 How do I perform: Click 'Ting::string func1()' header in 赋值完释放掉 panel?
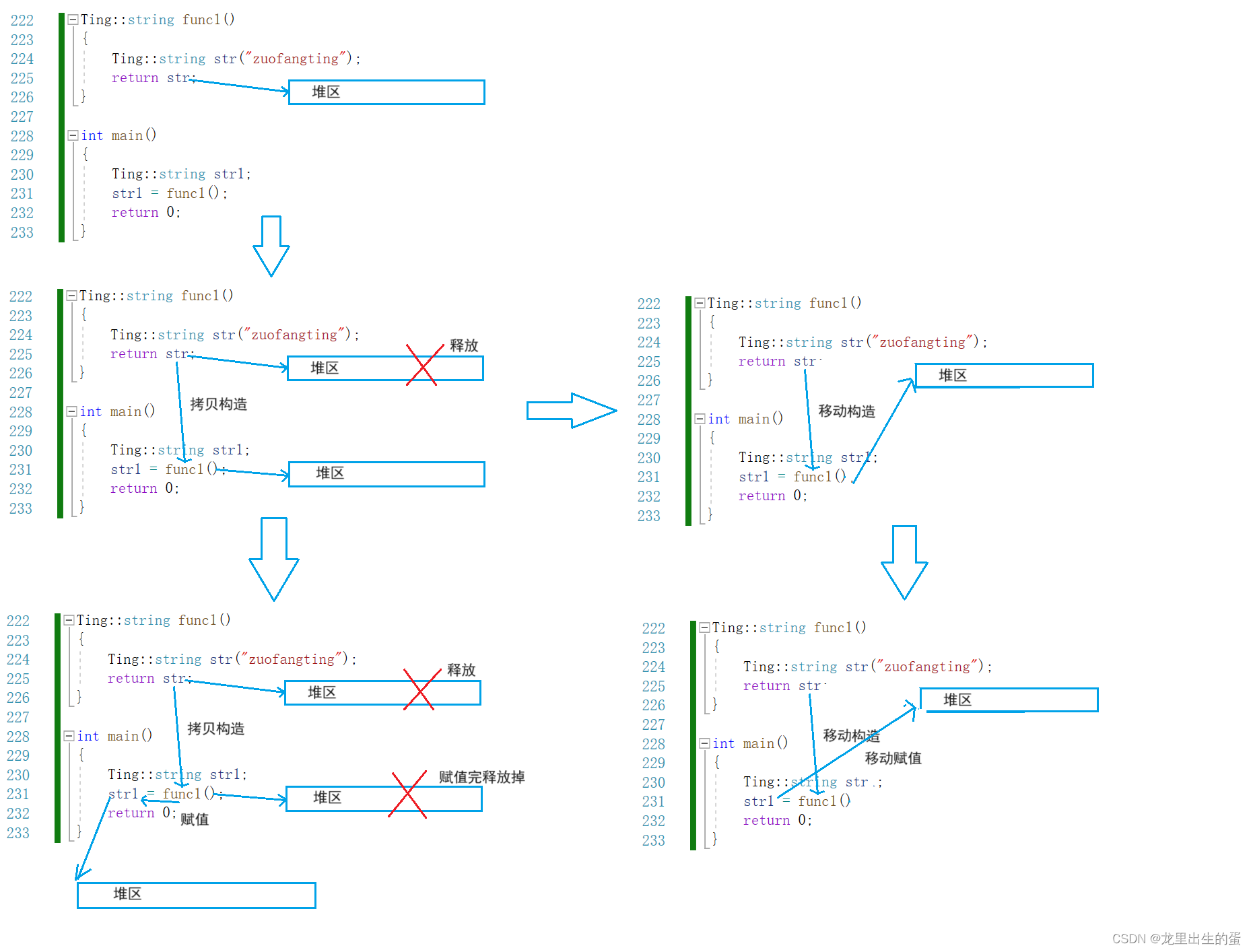(154, 620)
